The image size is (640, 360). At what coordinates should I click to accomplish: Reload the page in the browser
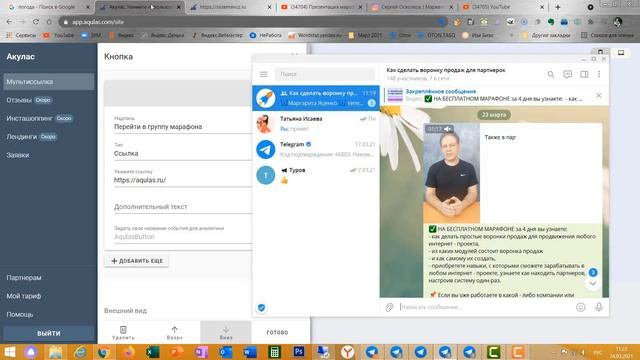pos(36,22)
